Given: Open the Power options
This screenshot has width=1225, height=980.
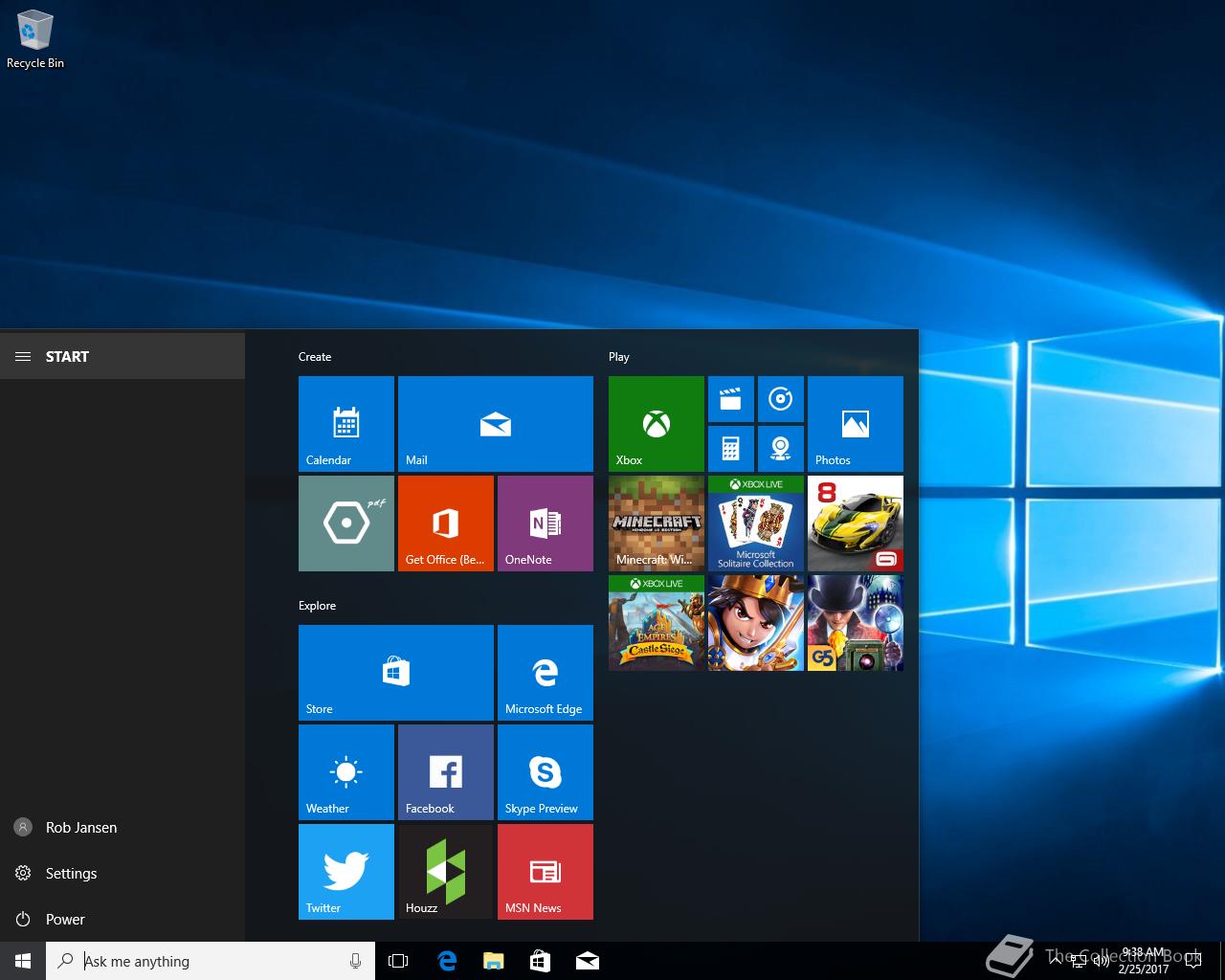Looking at the screenshot, I should click(x=122, y=919).
